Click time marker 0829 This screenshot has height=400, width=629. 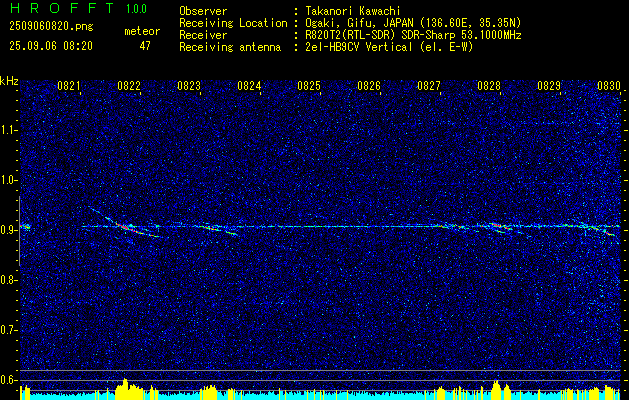tap(549, 85)
